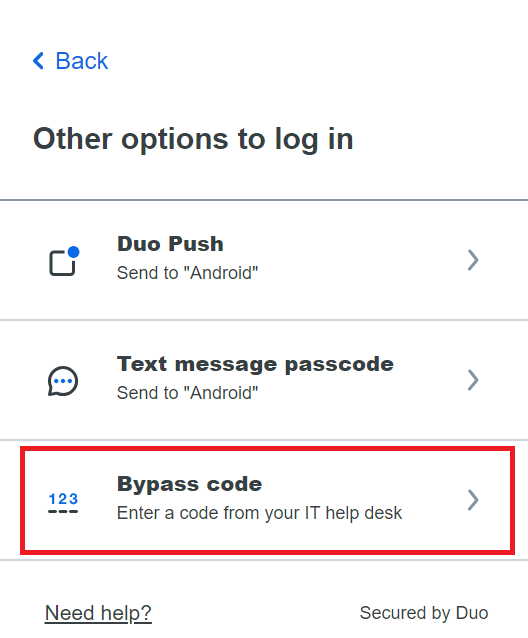This screenshot has width=528, height=638.
Task: Open Bypass code via its right chevron
Action: [473, 500]
